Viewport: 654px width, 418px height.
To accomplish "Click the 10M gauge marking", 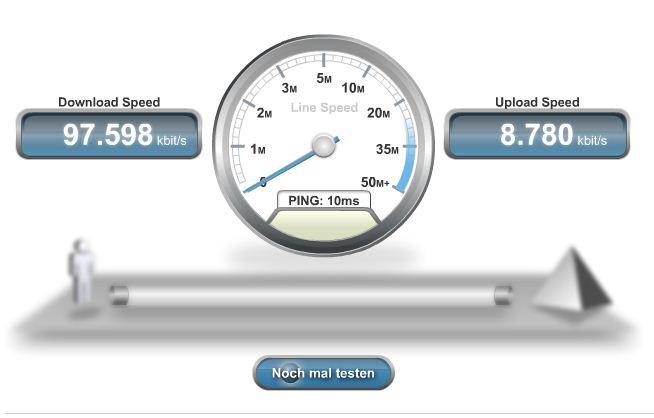I will 353,88.
